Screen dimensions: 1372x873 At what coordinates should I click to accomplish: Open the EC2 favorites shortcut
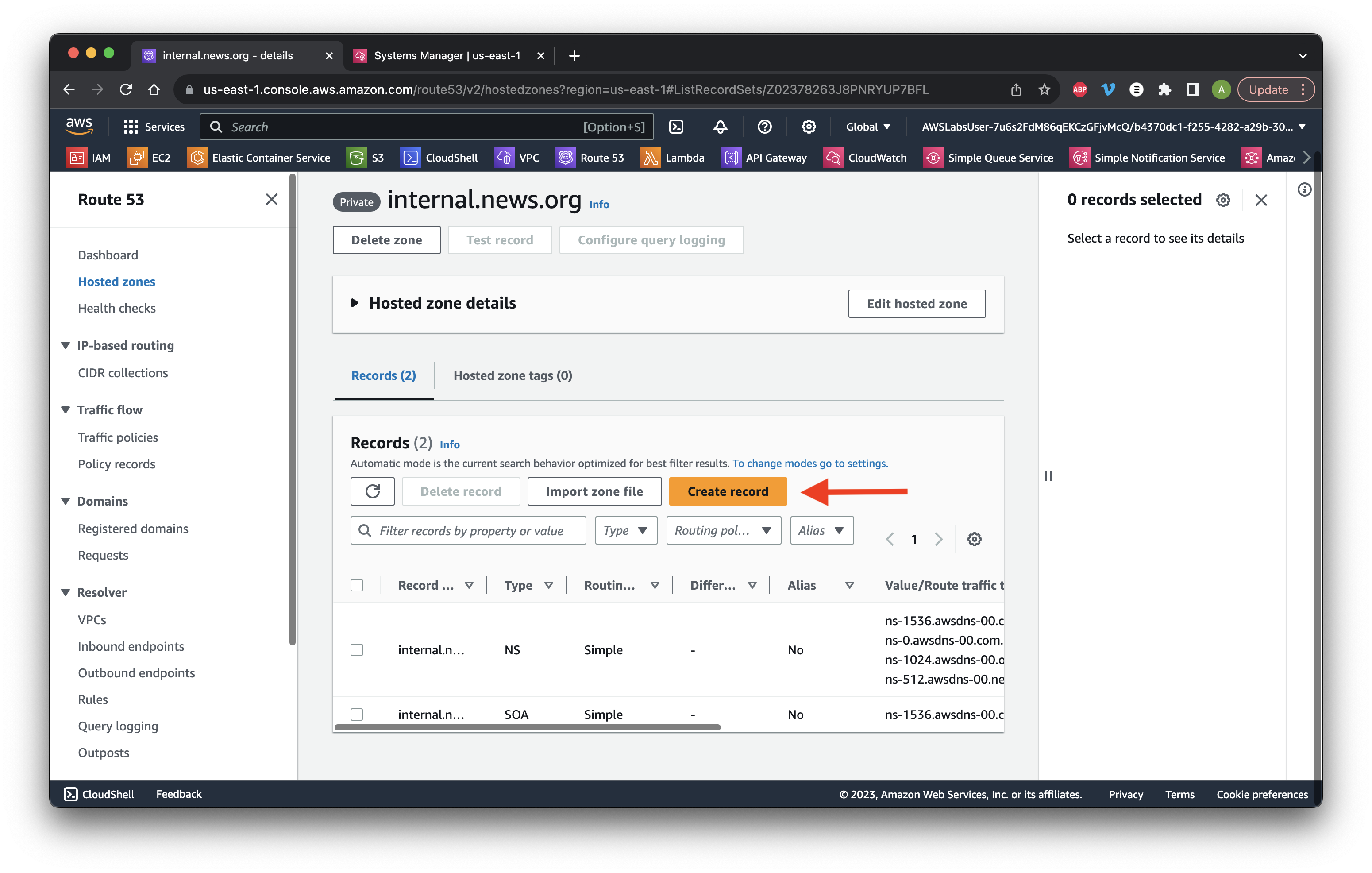coord(149,158)
